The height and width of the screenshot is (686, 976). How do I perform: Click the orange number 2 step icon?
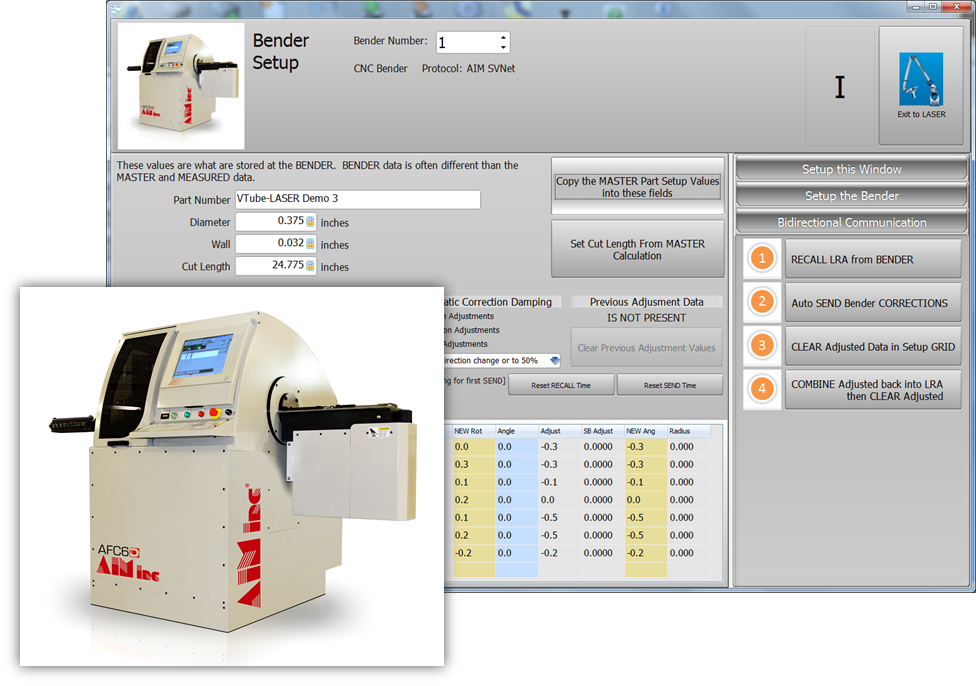763,303
